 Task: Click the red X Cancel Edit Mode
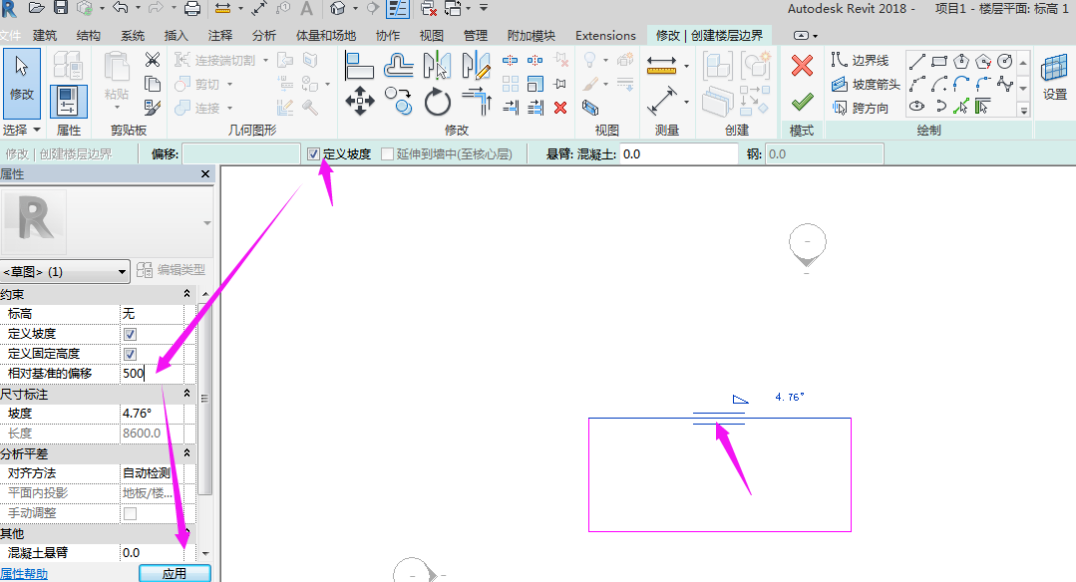tap(801, 66)
